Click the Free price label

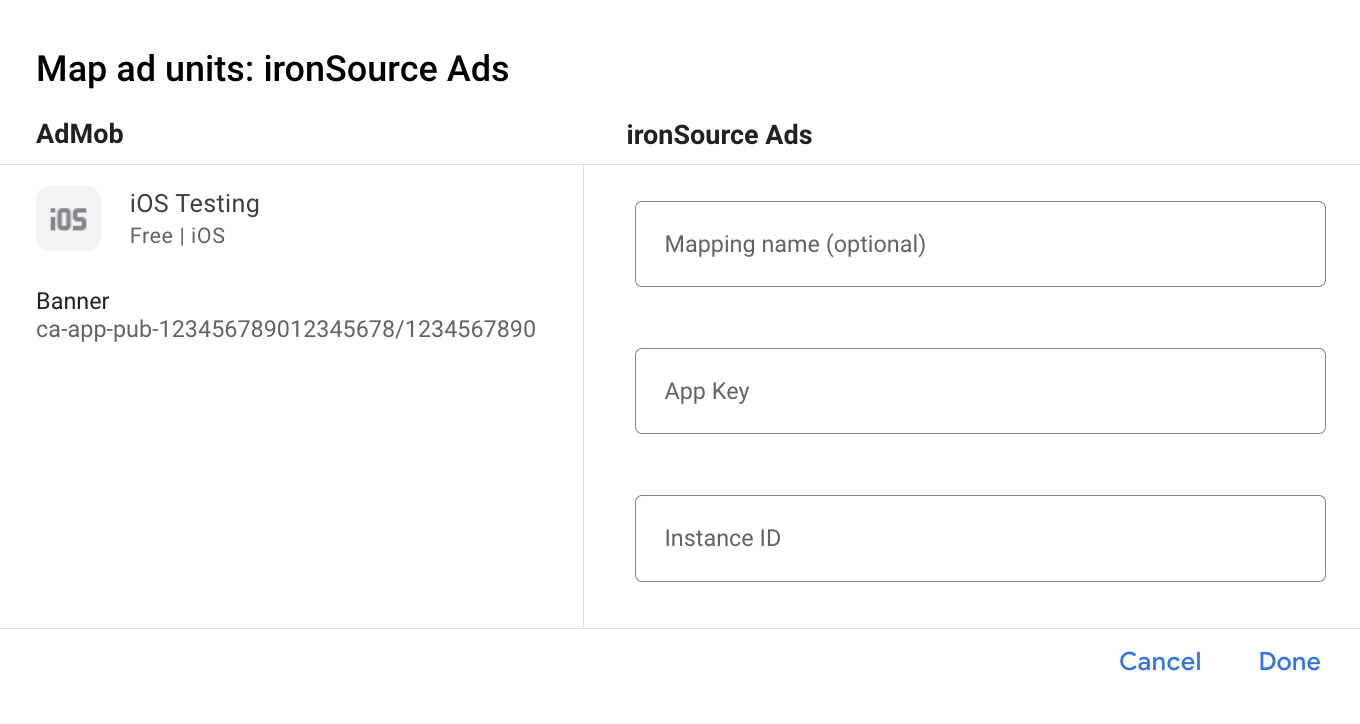150,236
